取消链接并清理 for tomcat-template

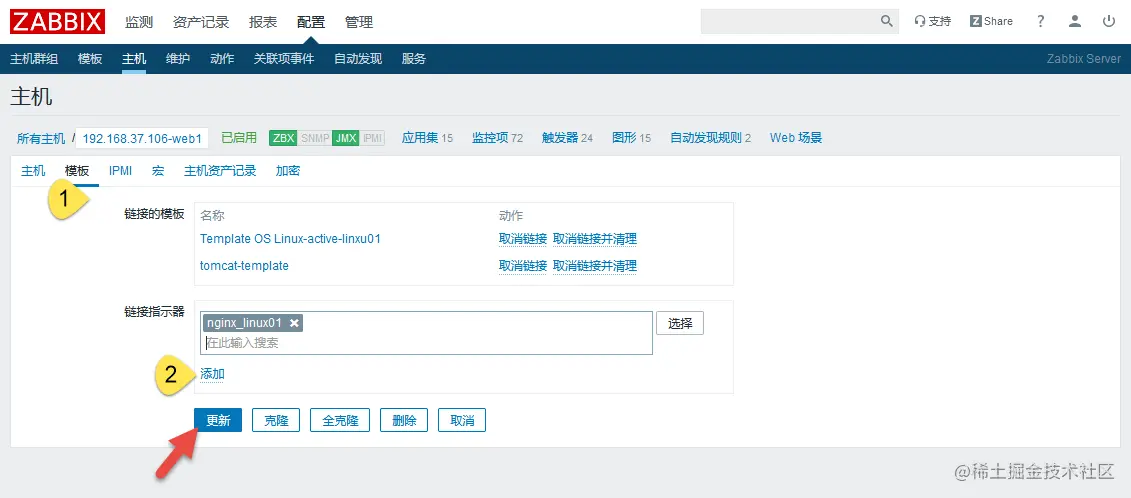tap(594, 266)
